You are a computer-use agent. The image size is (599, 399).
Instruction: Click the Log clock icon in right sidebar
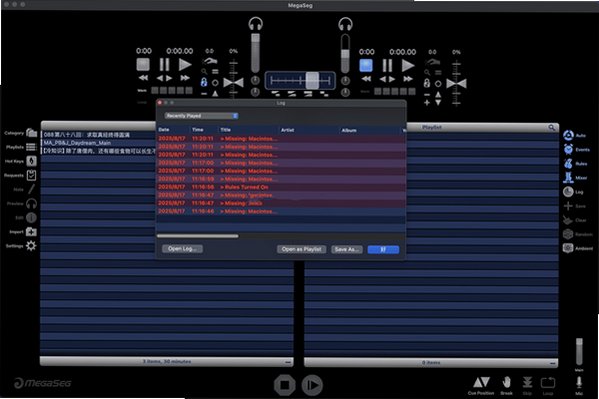pos(568,192)
